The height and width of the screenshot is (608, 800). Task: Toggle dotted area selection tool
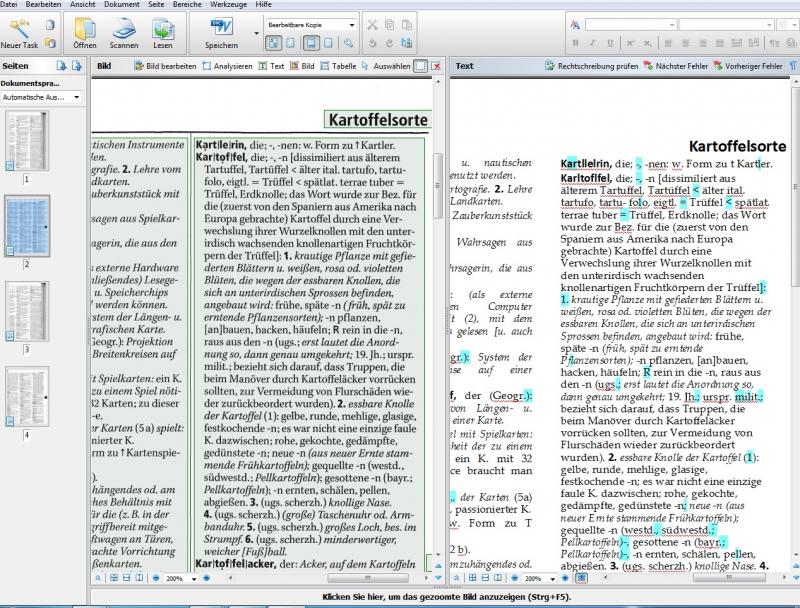click(x=420, y=66)
